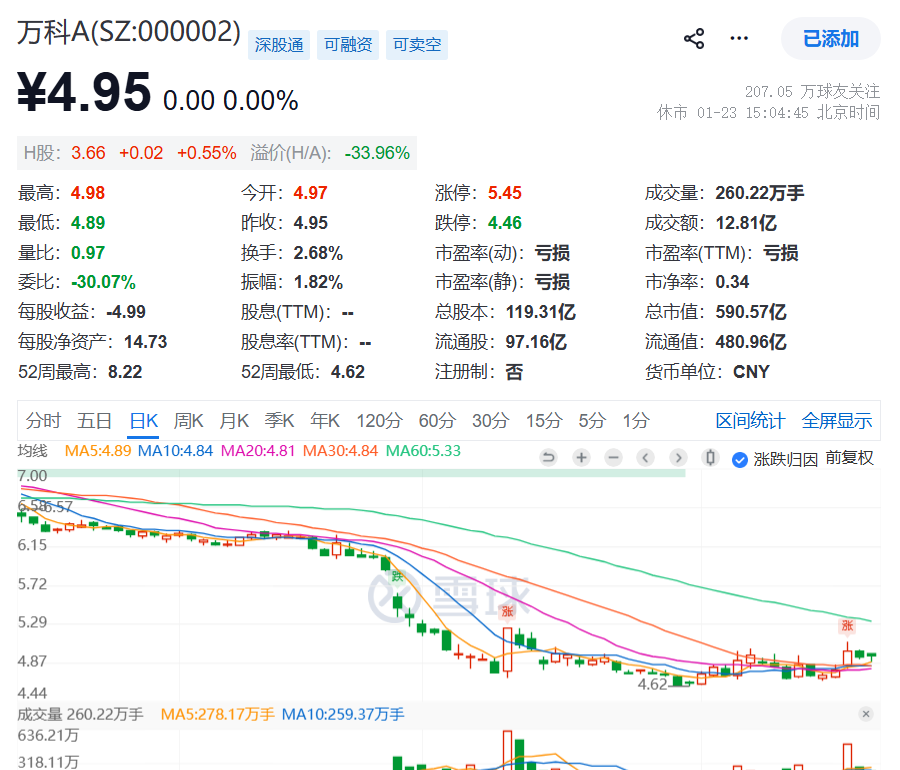Screen dimensions: 900x770
Task: Select the 日K chart tab
Action: click(x=143, y=421)
